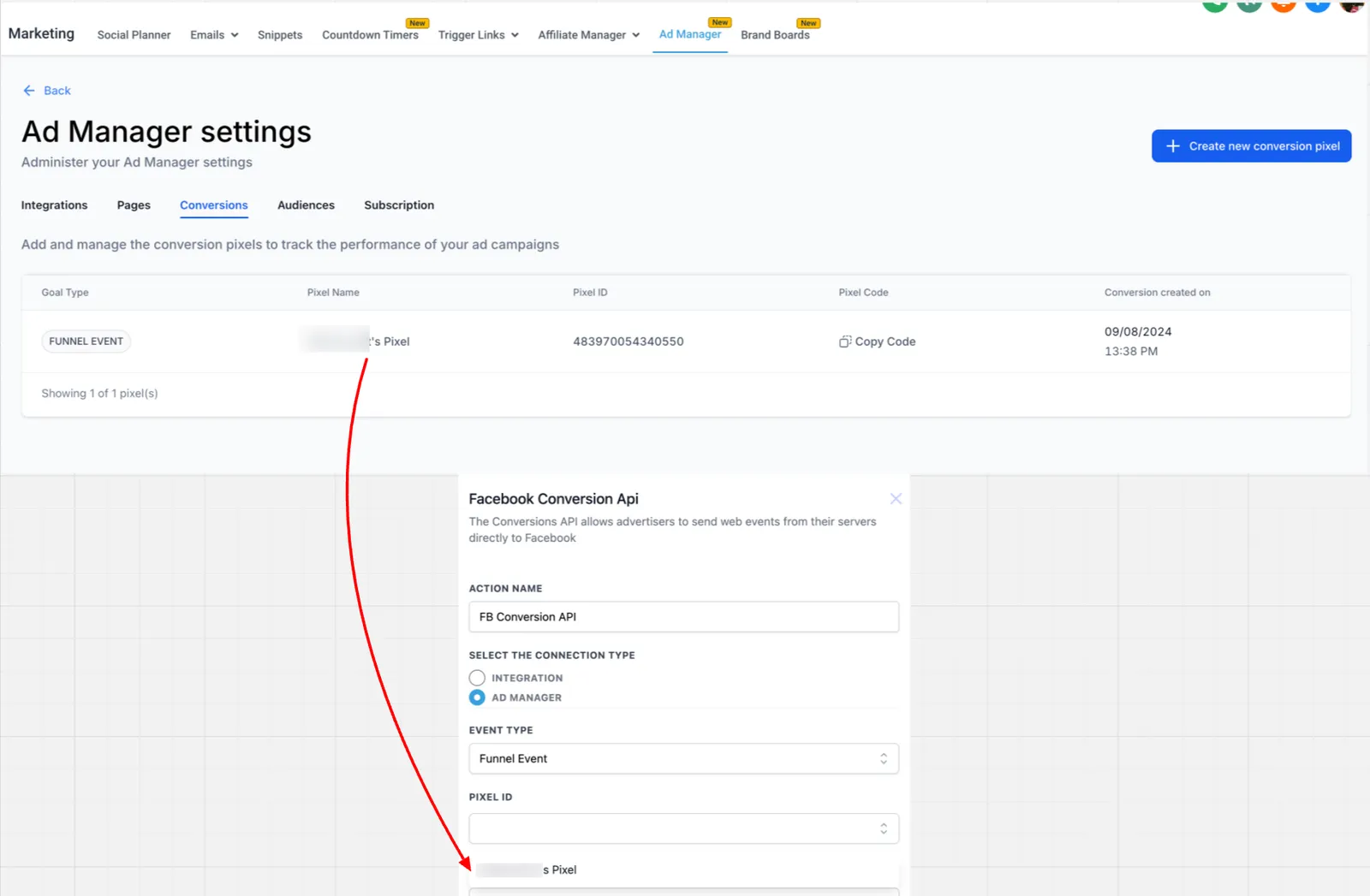Viewport: 1370px width, 896px height.
Task: Click the Goal Type column header
Action: coord(65,293)
